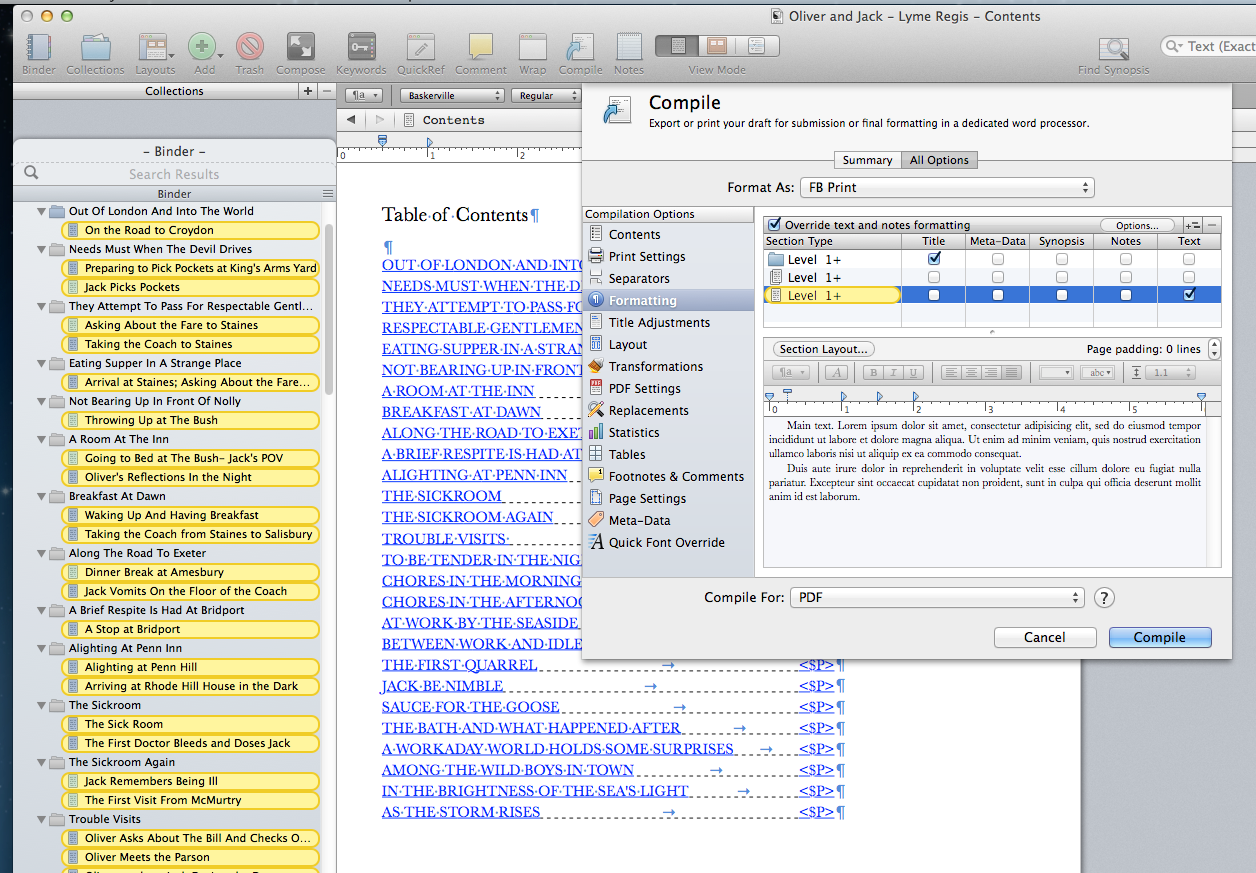The image size is (1256, 873).
Task: Go back in editor history arrow
Action: click(x=351, y=120)
